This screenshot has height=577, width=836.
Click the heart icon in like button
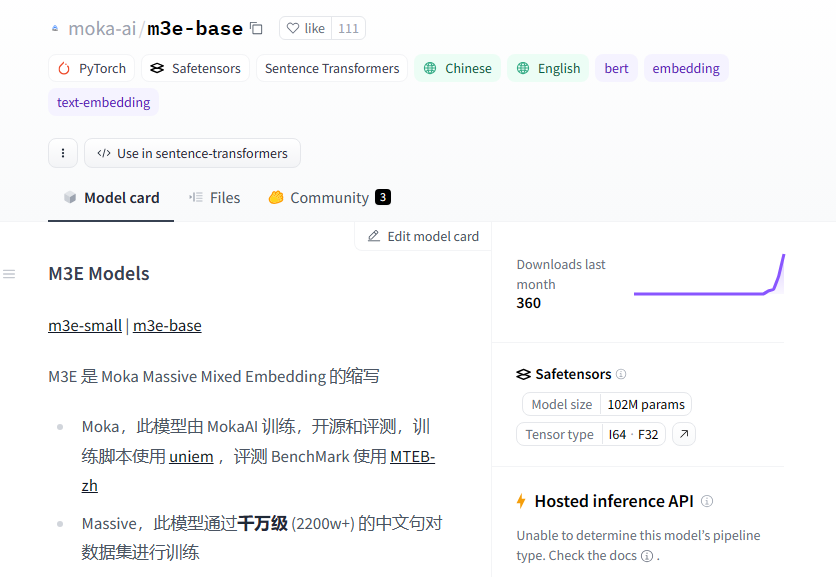point(293,28)
